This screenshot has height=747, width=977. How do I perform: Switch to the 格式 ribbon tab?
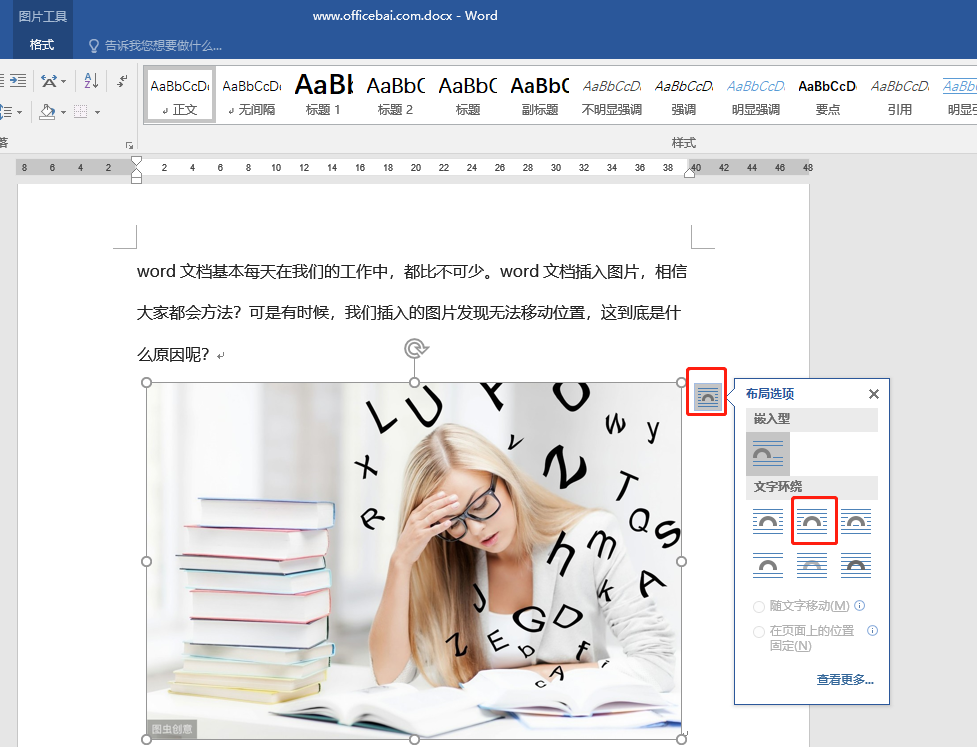[41, 44]
